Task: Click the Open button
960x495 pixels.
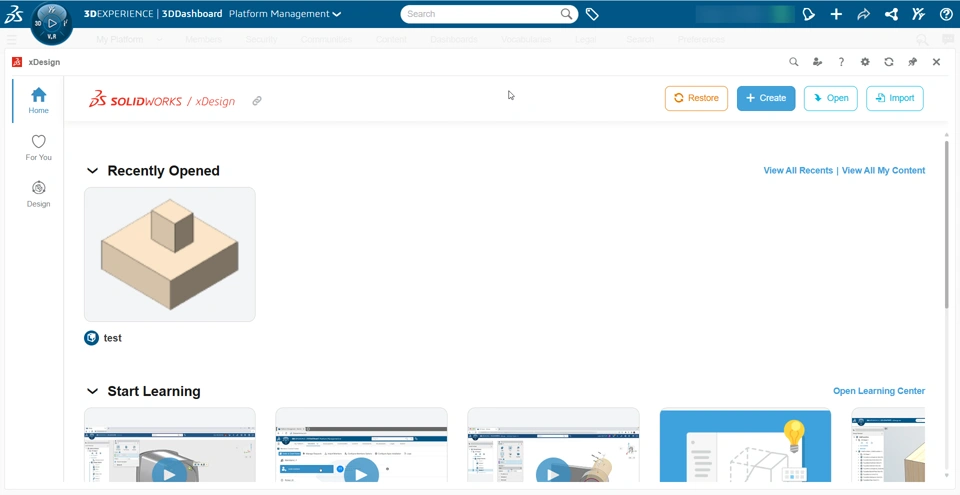Action: click(830, 98)
